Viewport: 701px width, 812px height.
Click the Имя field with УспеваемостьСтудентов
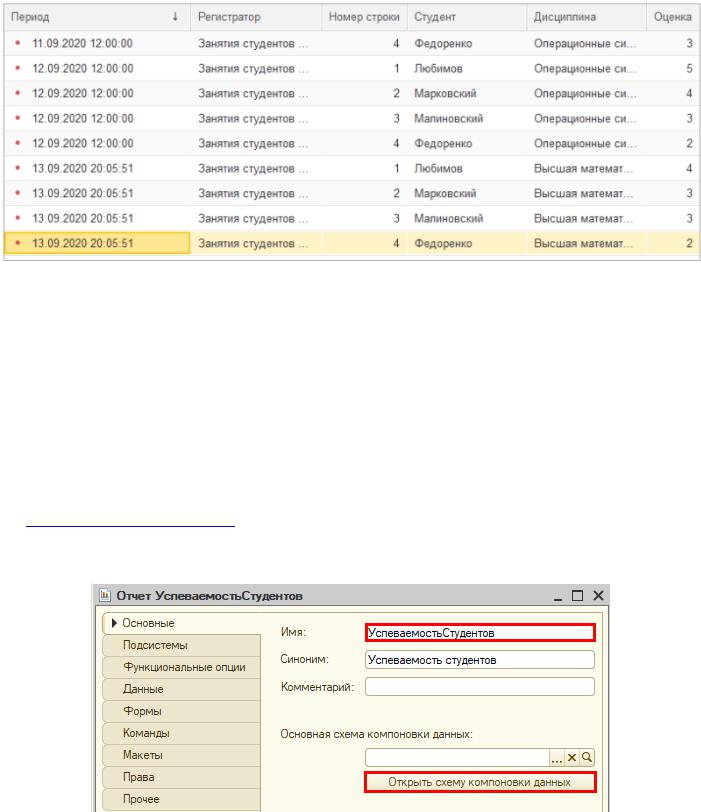pos(480,633)
